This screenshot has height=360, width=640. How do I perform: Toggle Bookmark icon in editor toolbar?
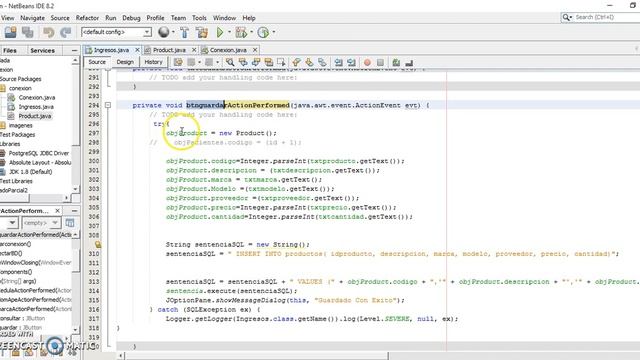[322, 62]
